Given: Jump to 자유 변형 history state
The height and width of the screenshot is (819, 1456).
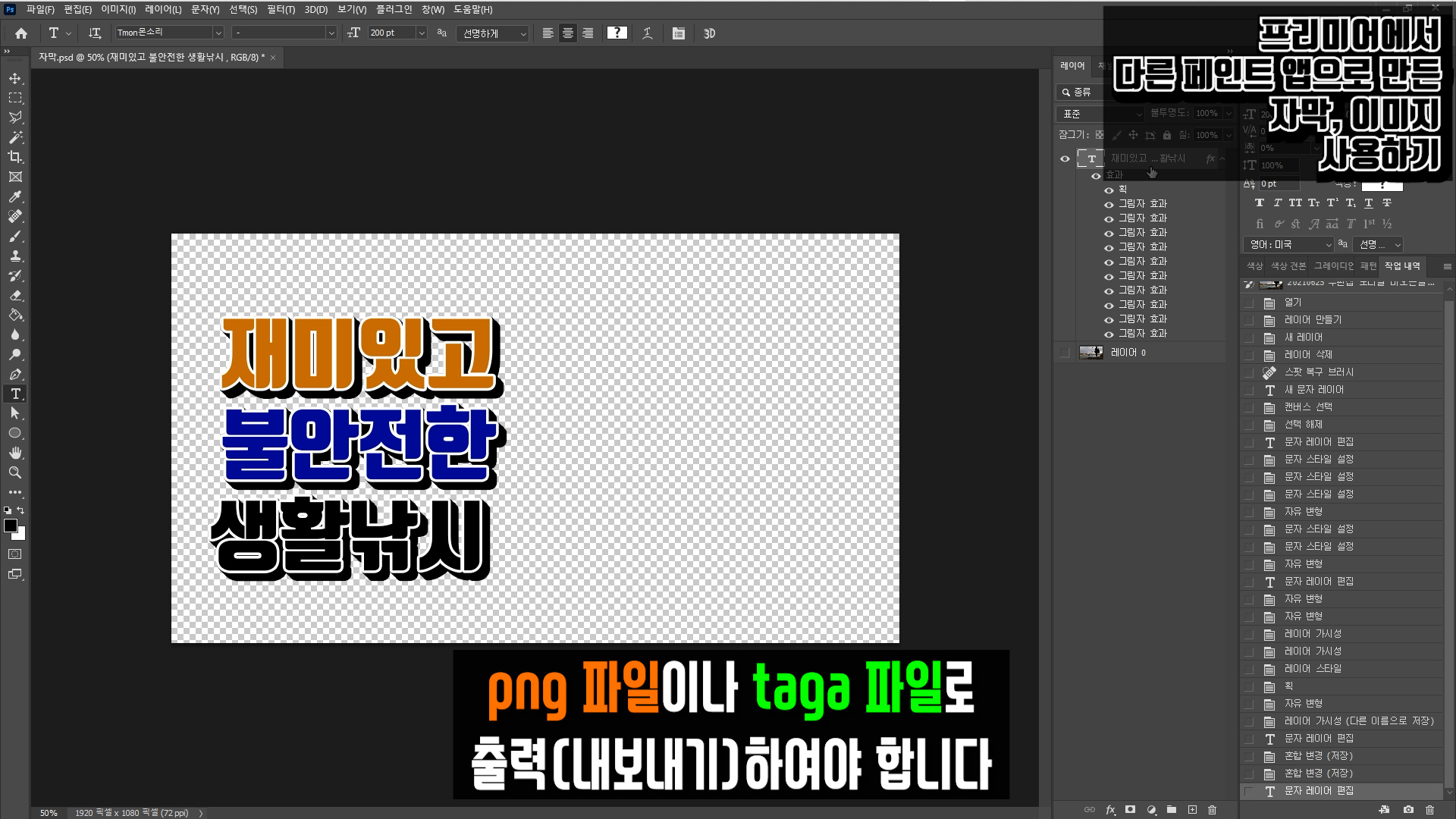Looking at the screenshot, I should pos(1303,512).
